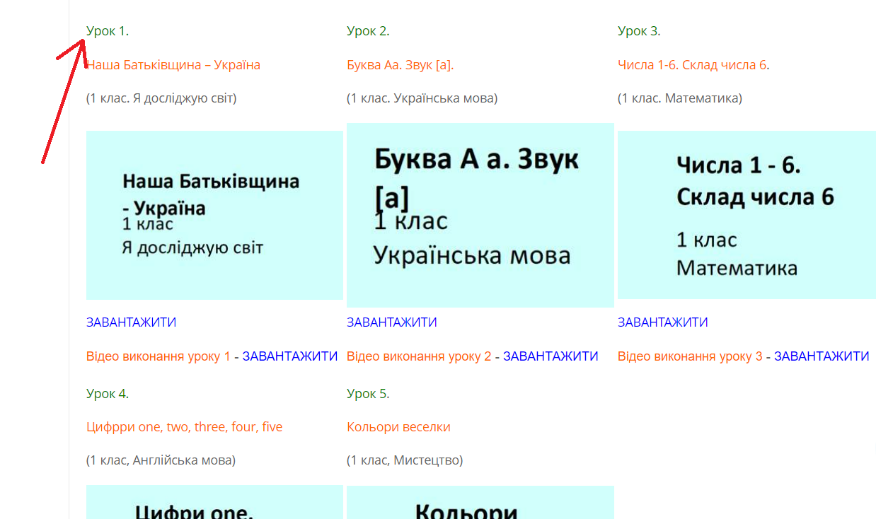Click the 'Кольори' thumbnail under Урок 5
Image resolution: width=876 pixels, height=519 pixels.
pos(479,503)
